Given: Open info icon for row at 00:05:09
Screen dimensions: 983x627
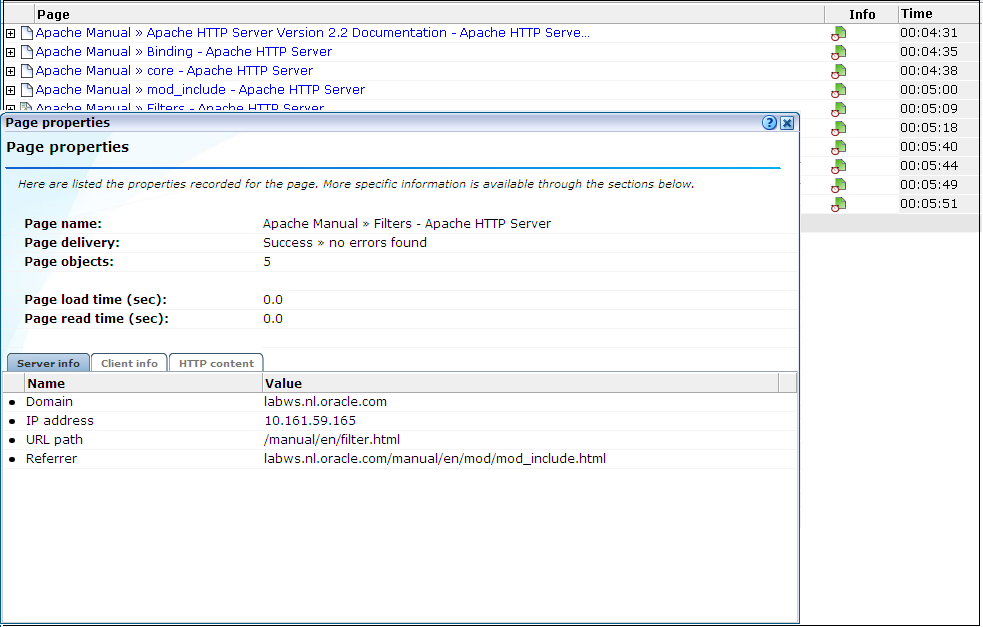Looking at the screenshot, I should 839,109.
